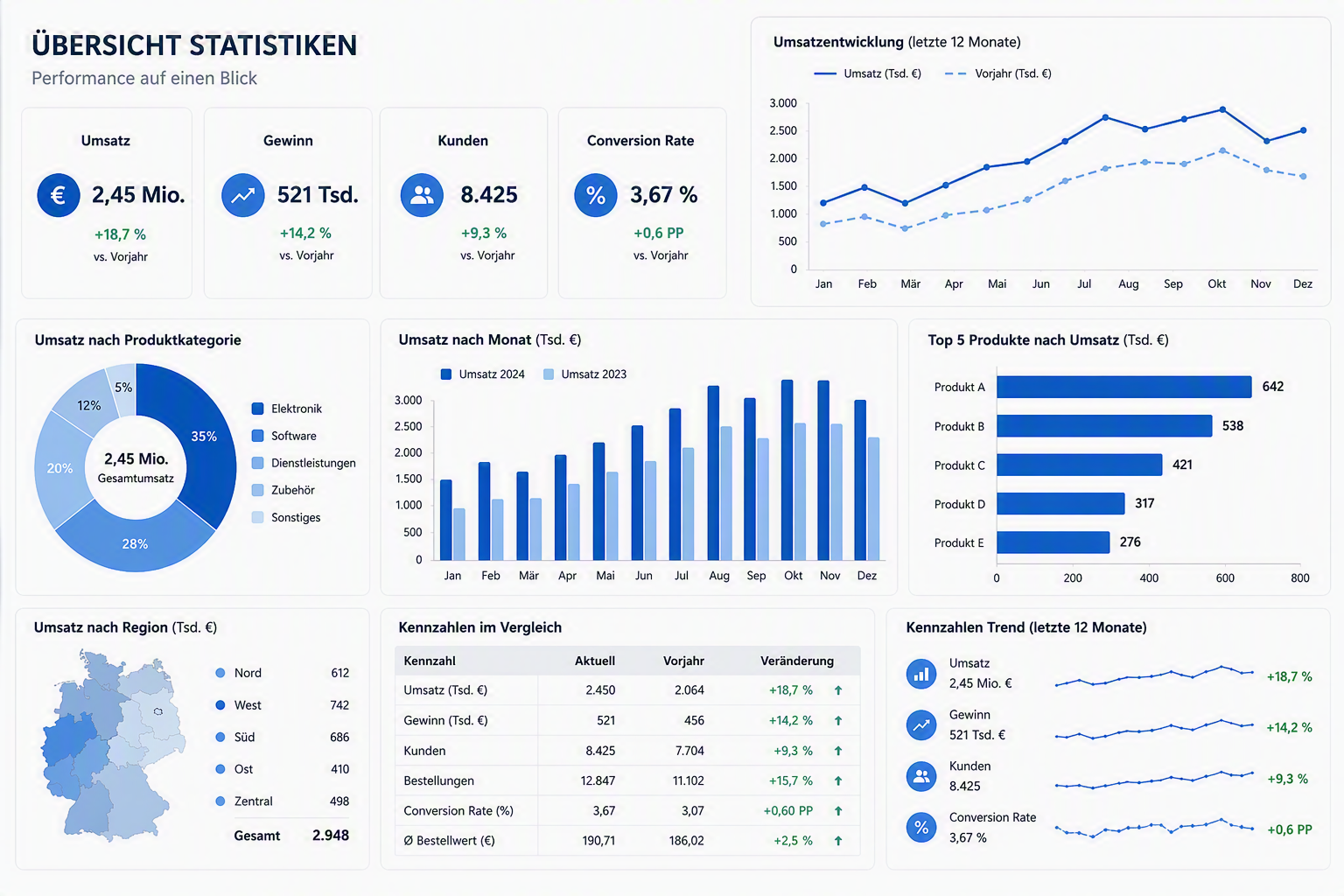This screenshot has width=1344, height=896.
Task: Click the 186,02 value in the table
Action: 686,841
